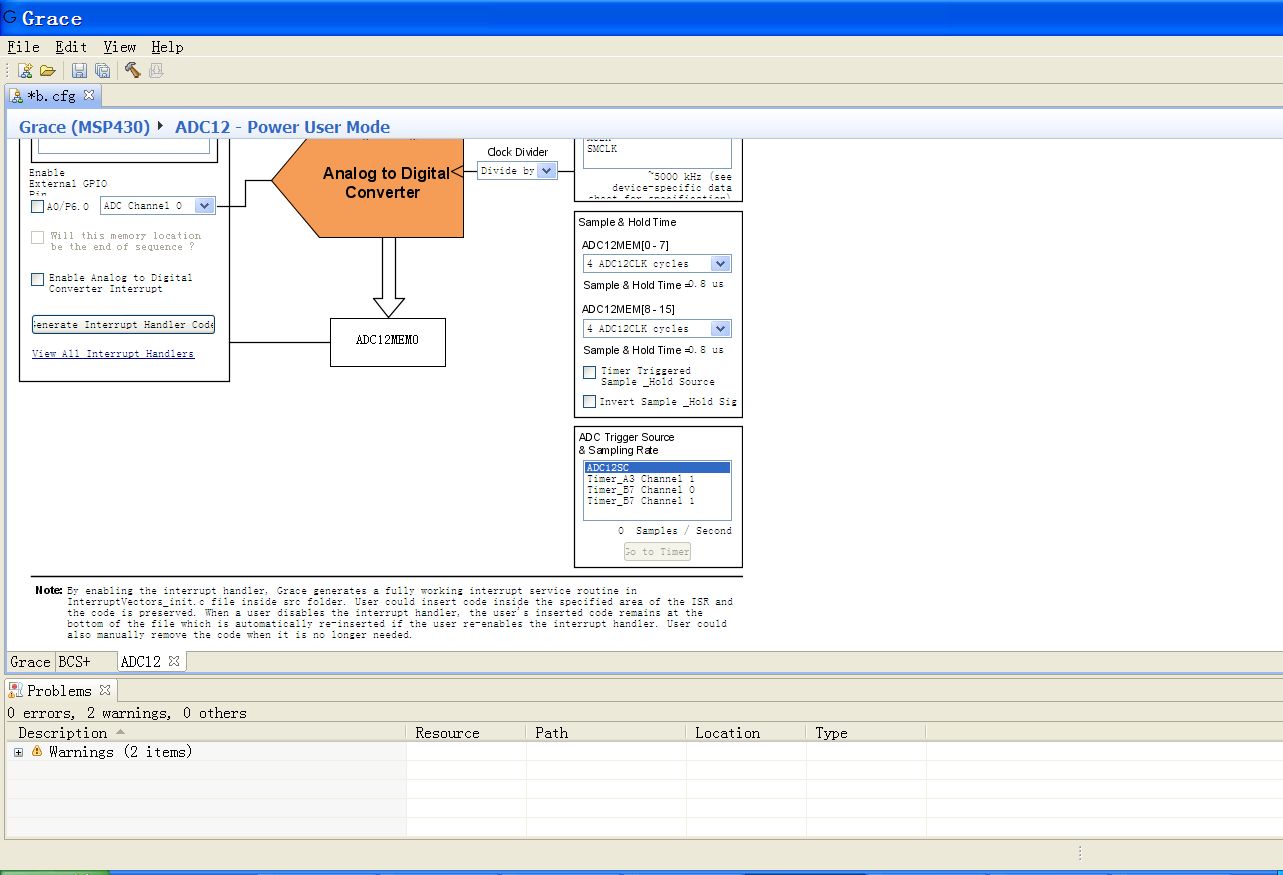Select Timer_B7 Channel 0 trigger source
The image size is (1283, 875).
(x=657, y=490)
